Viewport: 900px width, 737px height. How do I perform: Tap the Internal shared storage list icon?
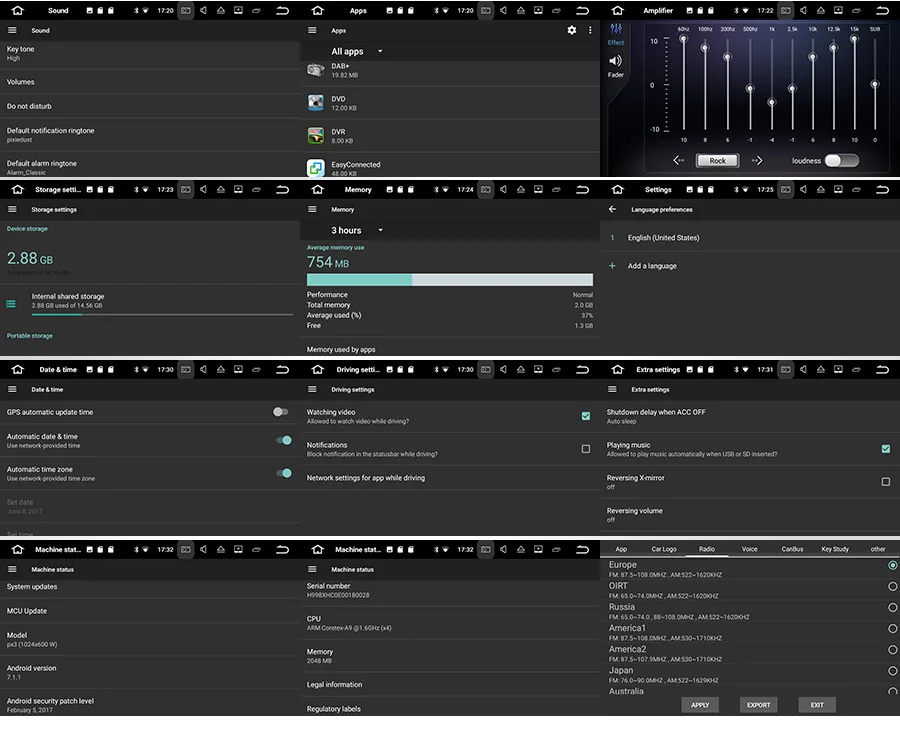click(x=11, y=304)
